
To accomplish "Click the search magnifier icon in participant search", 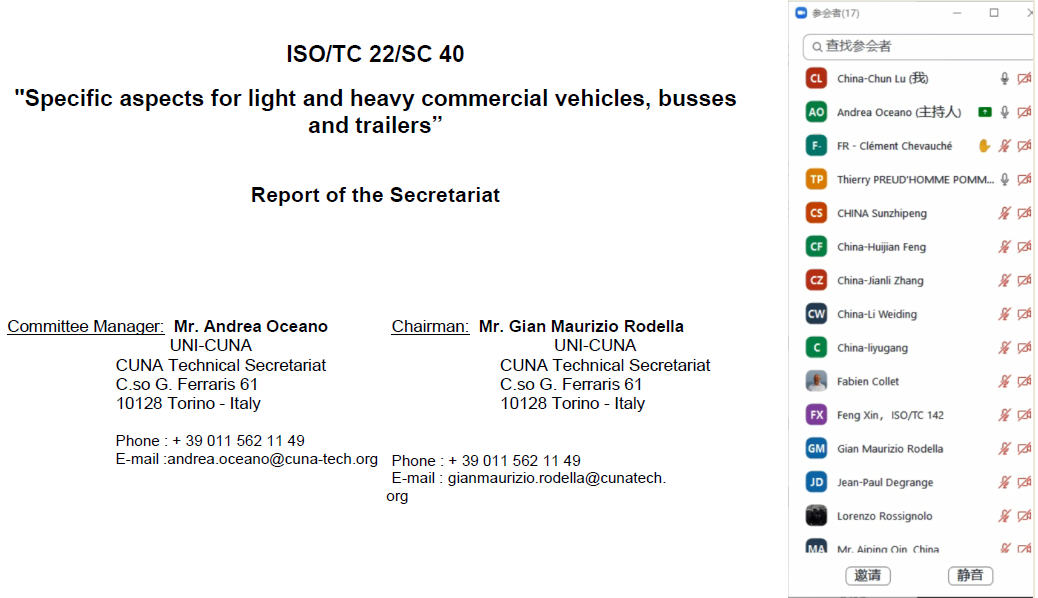I will tap(815, 46).
